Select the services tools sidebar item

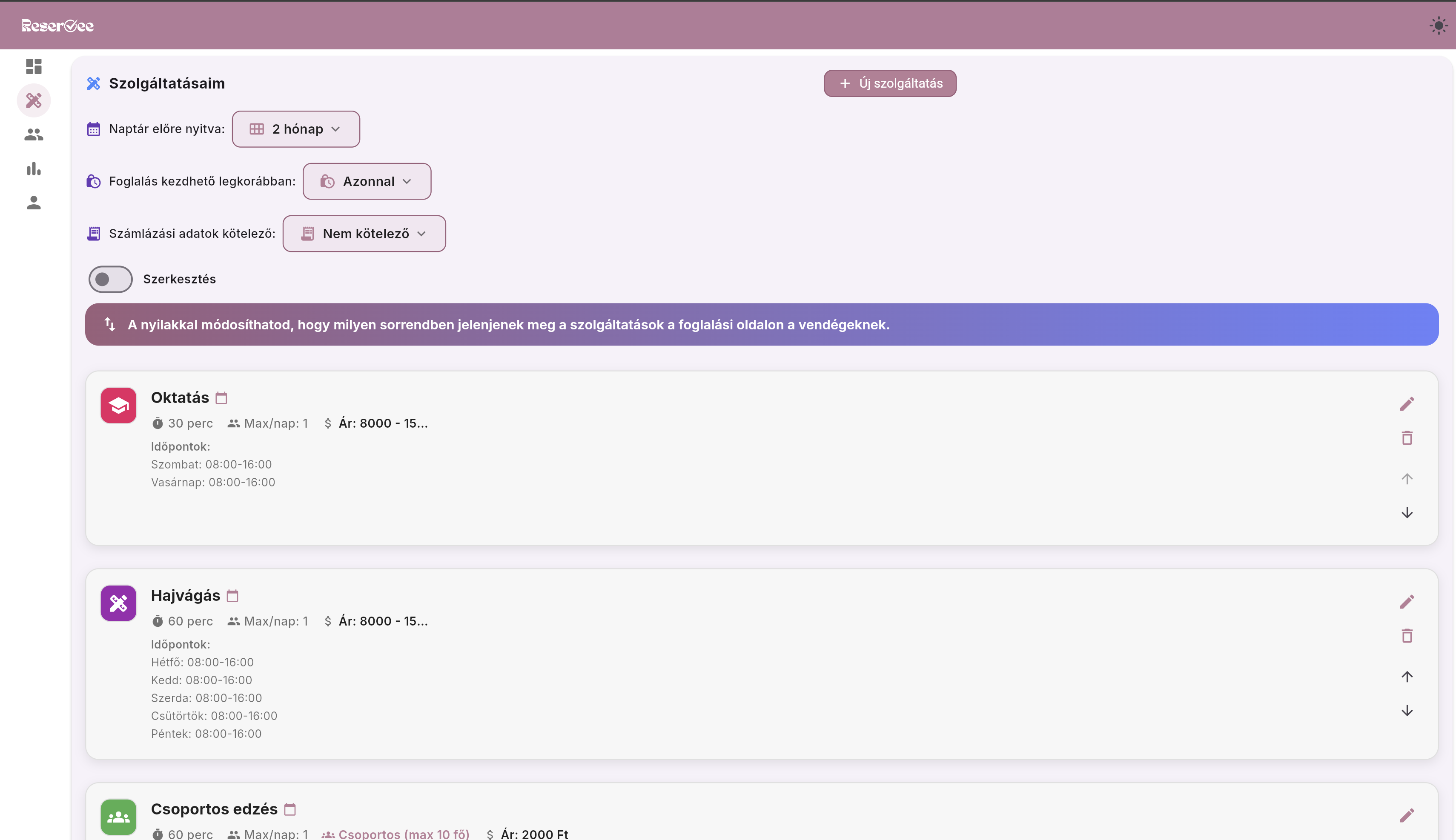pos(34,100)
